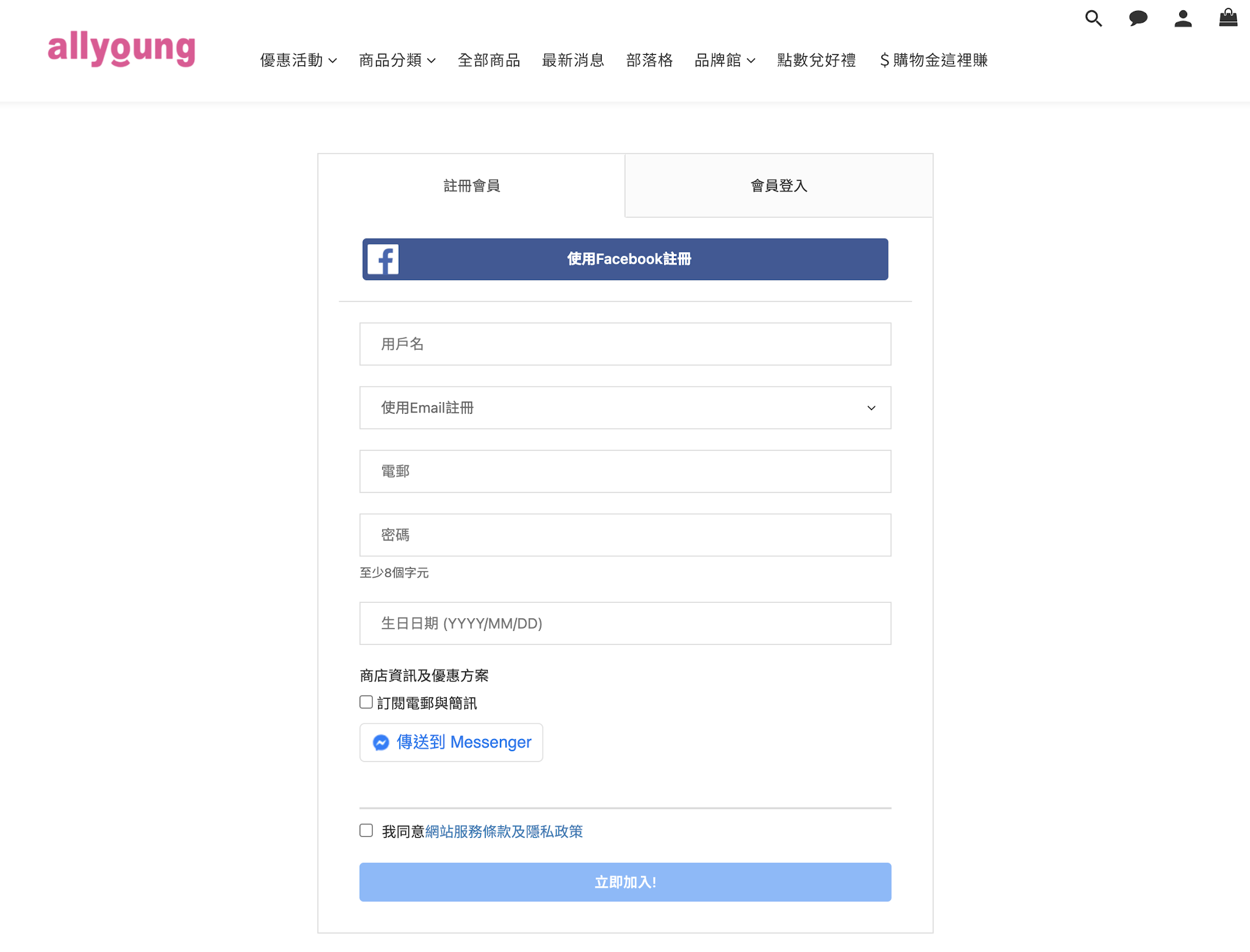Image resolution: width=1250 pixels, height=952 pixels.
Task: Open the chat bubble icon
Action: (1138, 18)
